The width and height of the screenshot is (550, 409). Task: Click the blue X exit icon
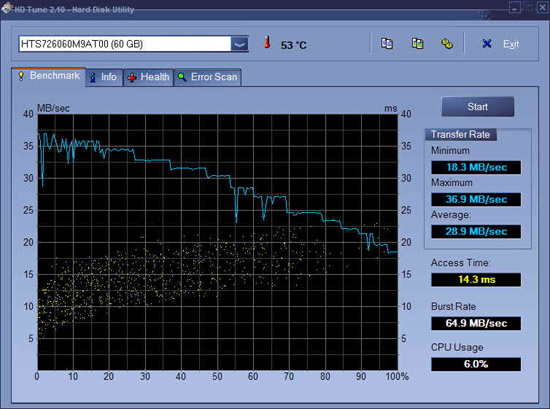tap(487, 43)
